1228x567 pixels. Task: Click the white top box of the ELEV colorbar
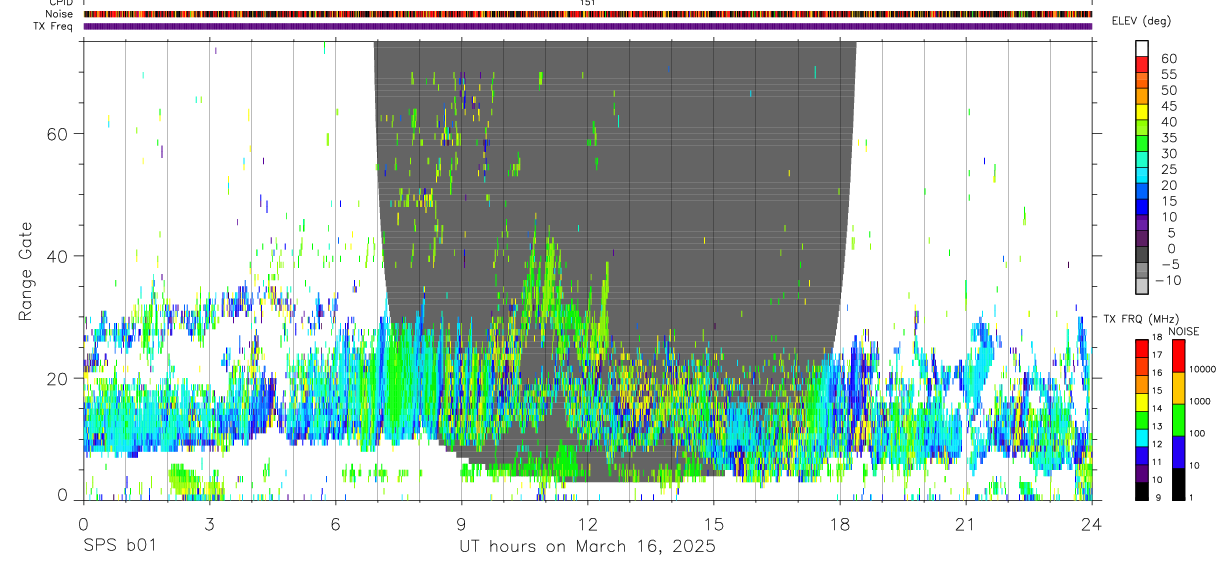click(1142, 47)
